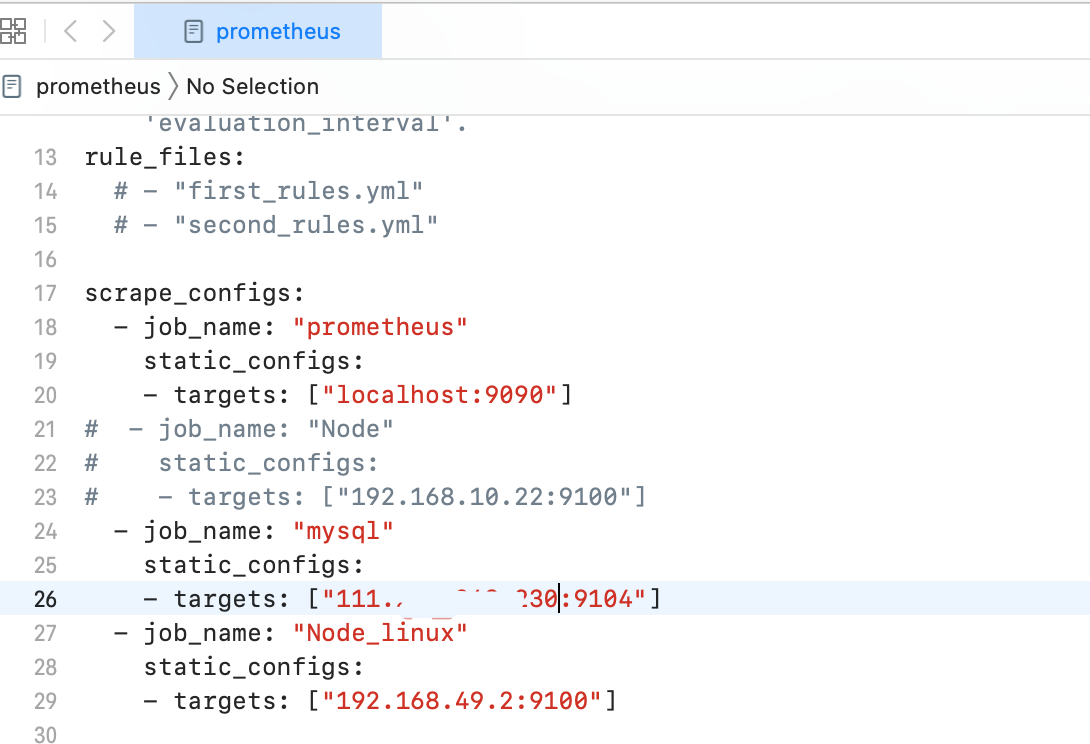
Task: Go back with the left chevron
Action: pyautogui.click(x=70, y=31)
